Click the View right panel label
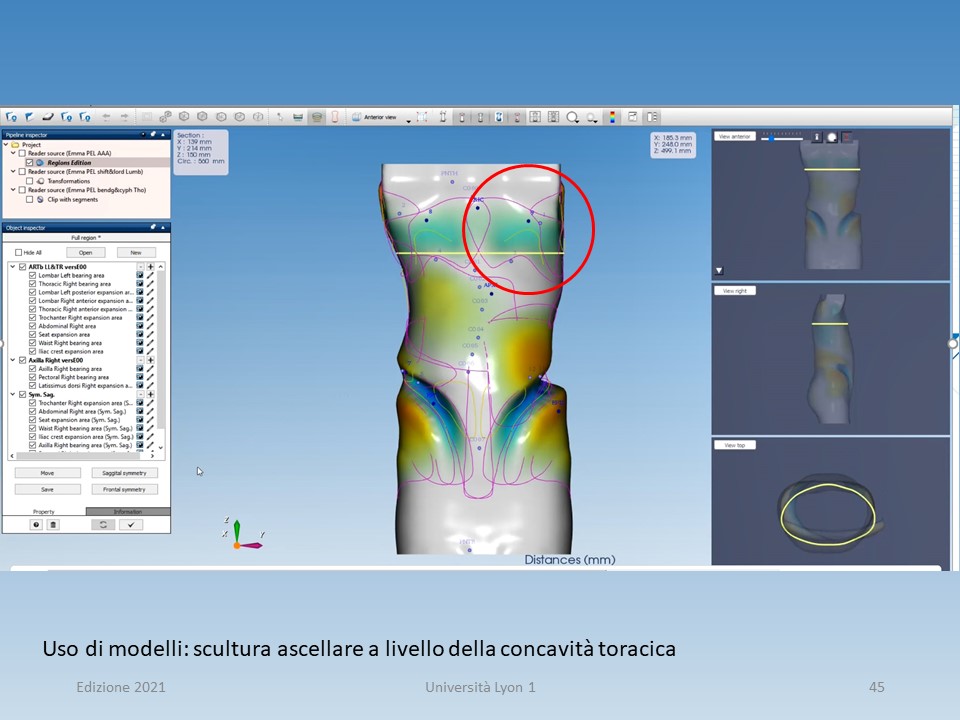Screen dimensions: 960x720 click(735, 291)
